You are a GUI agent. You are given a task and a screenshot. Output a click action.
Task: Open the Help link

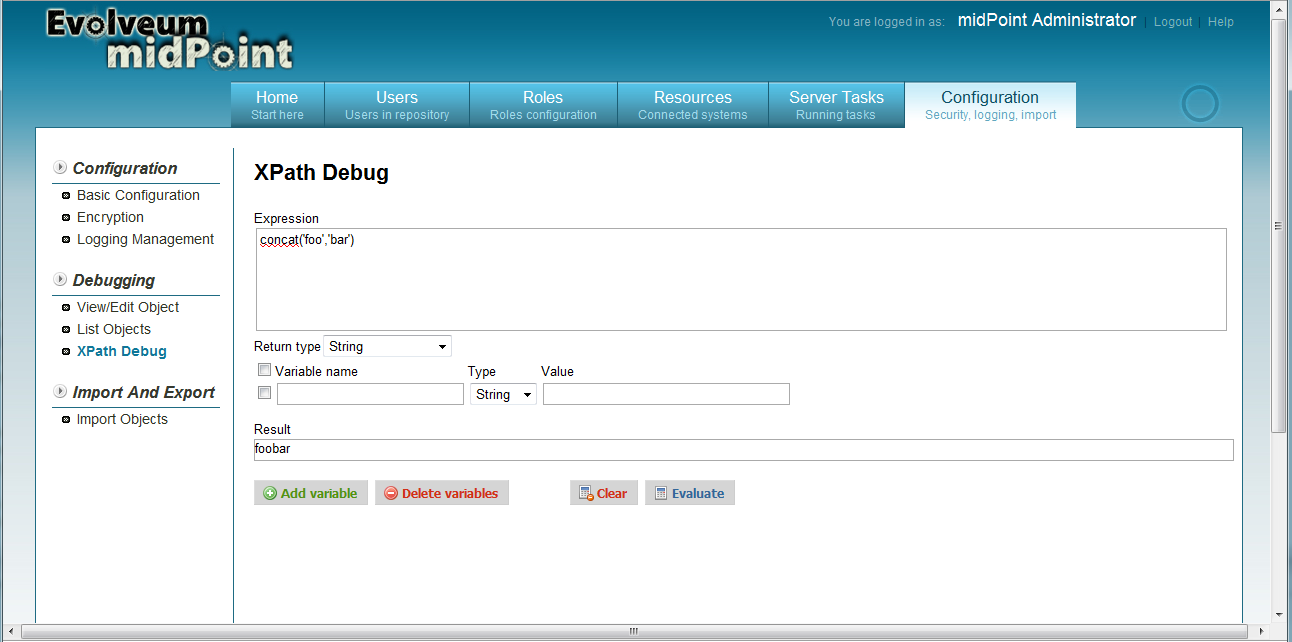point(1221,21)
